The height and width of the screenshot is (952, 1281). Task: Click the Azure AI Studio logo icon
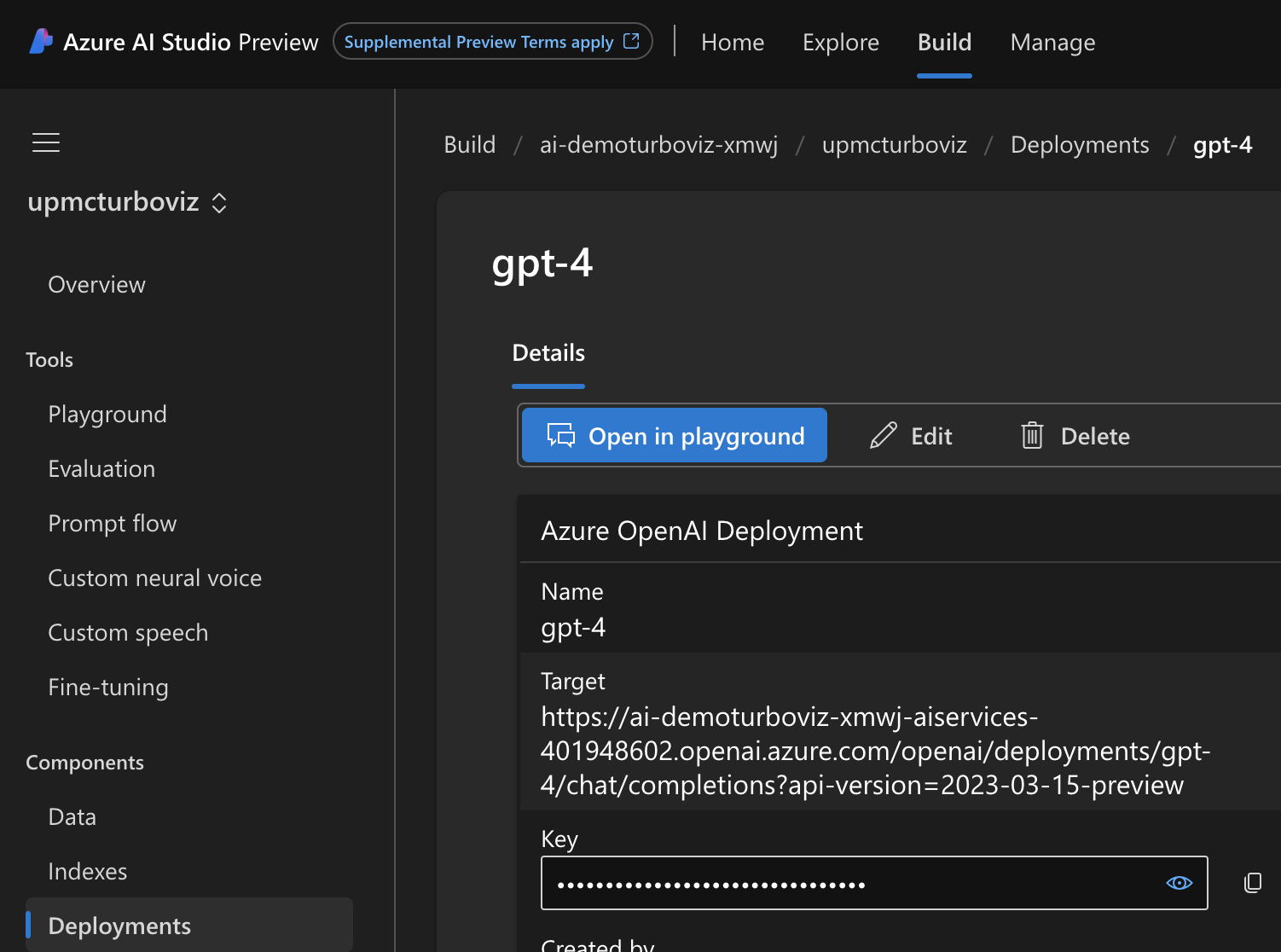point(41,42)
